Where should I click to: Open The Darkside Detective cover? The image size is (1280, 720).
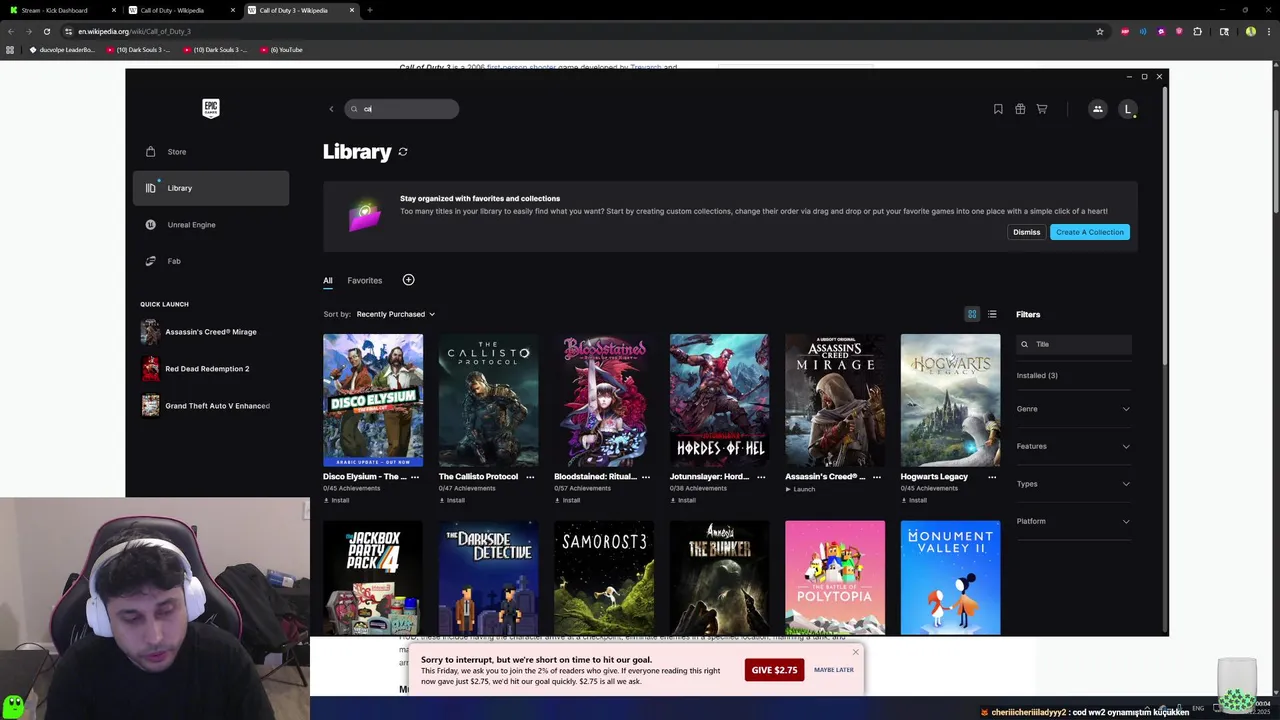tap(488, 578)
